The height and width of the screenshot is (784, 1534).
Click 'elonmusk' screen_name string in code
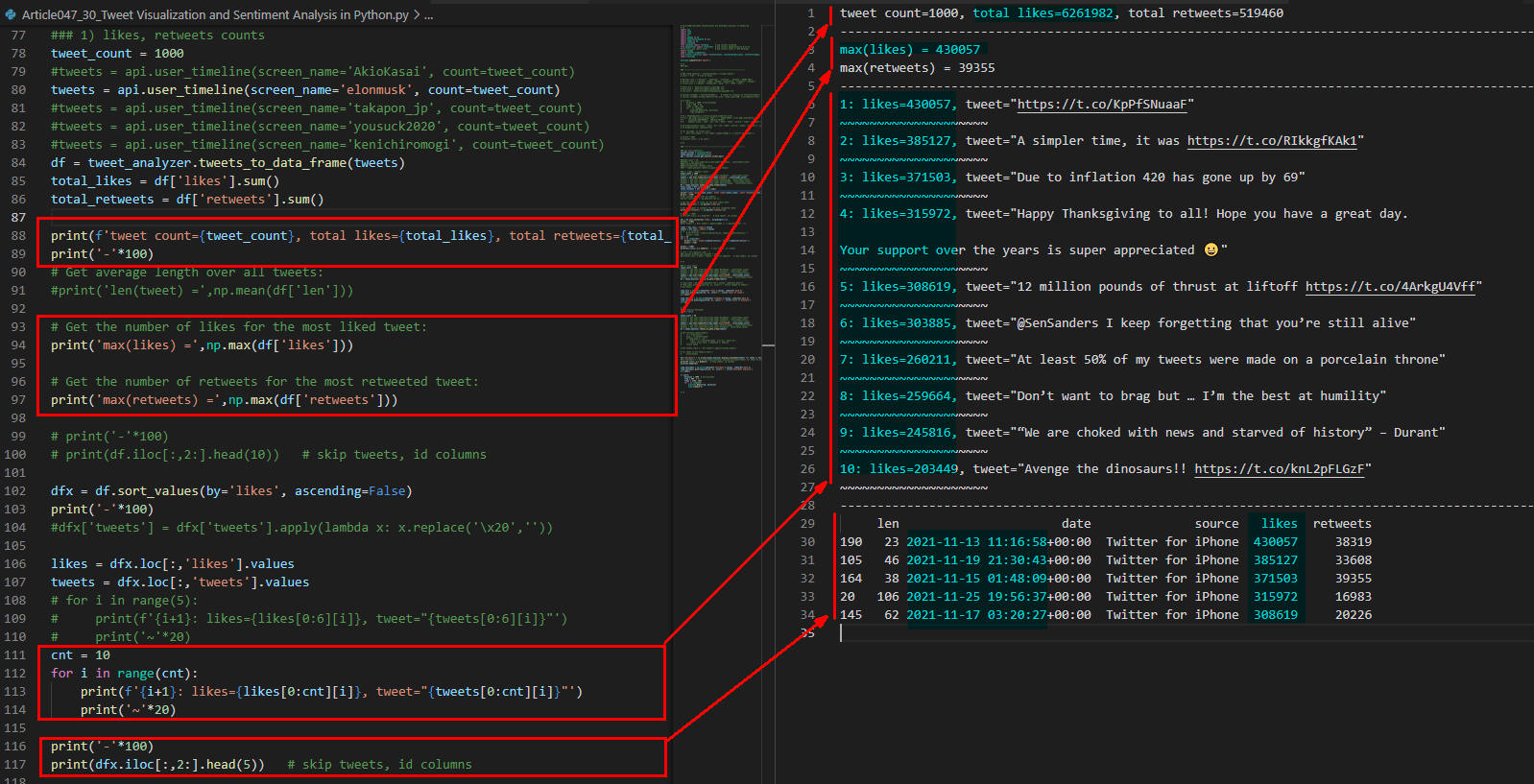[x=380, y=89]
